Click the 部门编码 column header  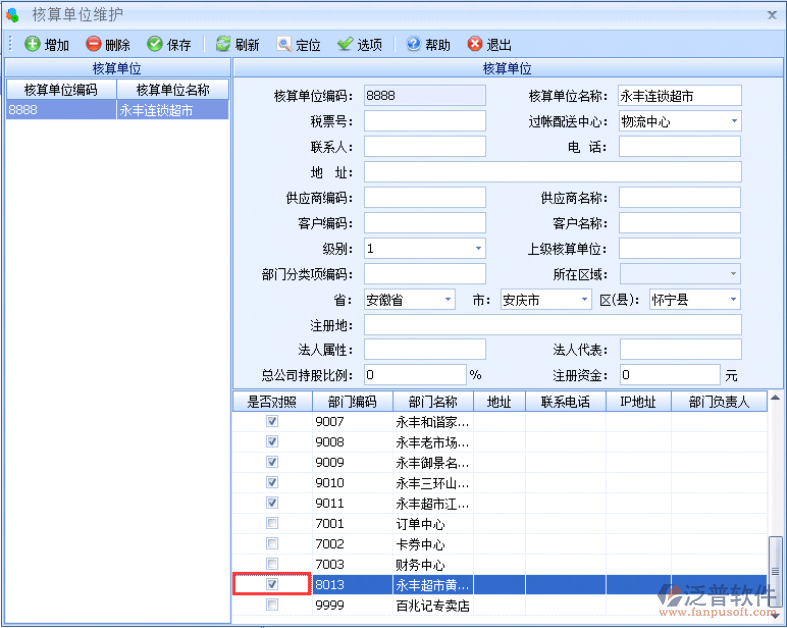pos(351,402)
